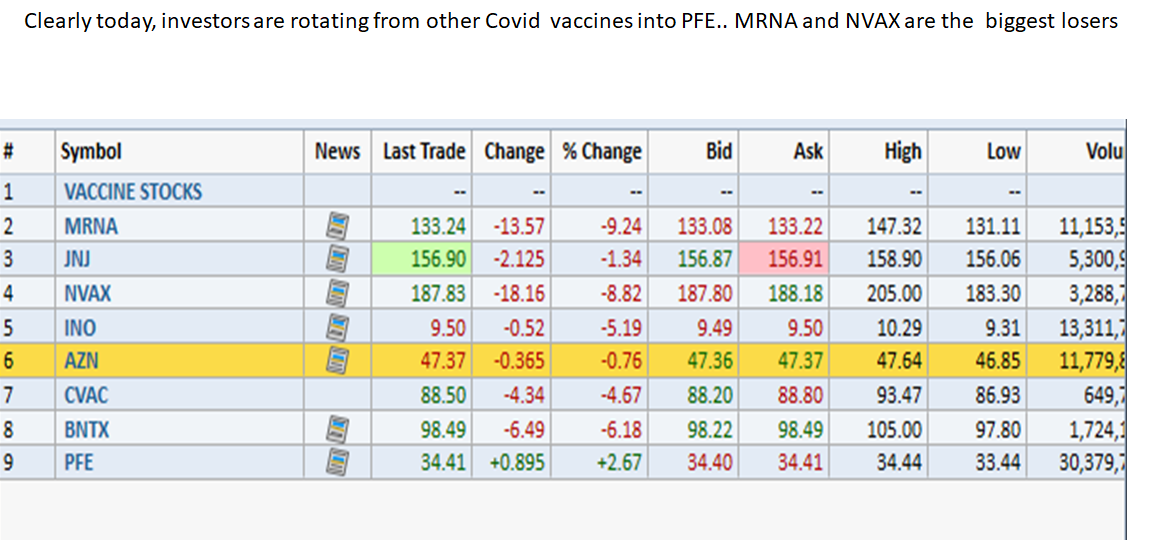
Task: Click the pink JNJ ask price 156.91
Action: pos(795,260)
